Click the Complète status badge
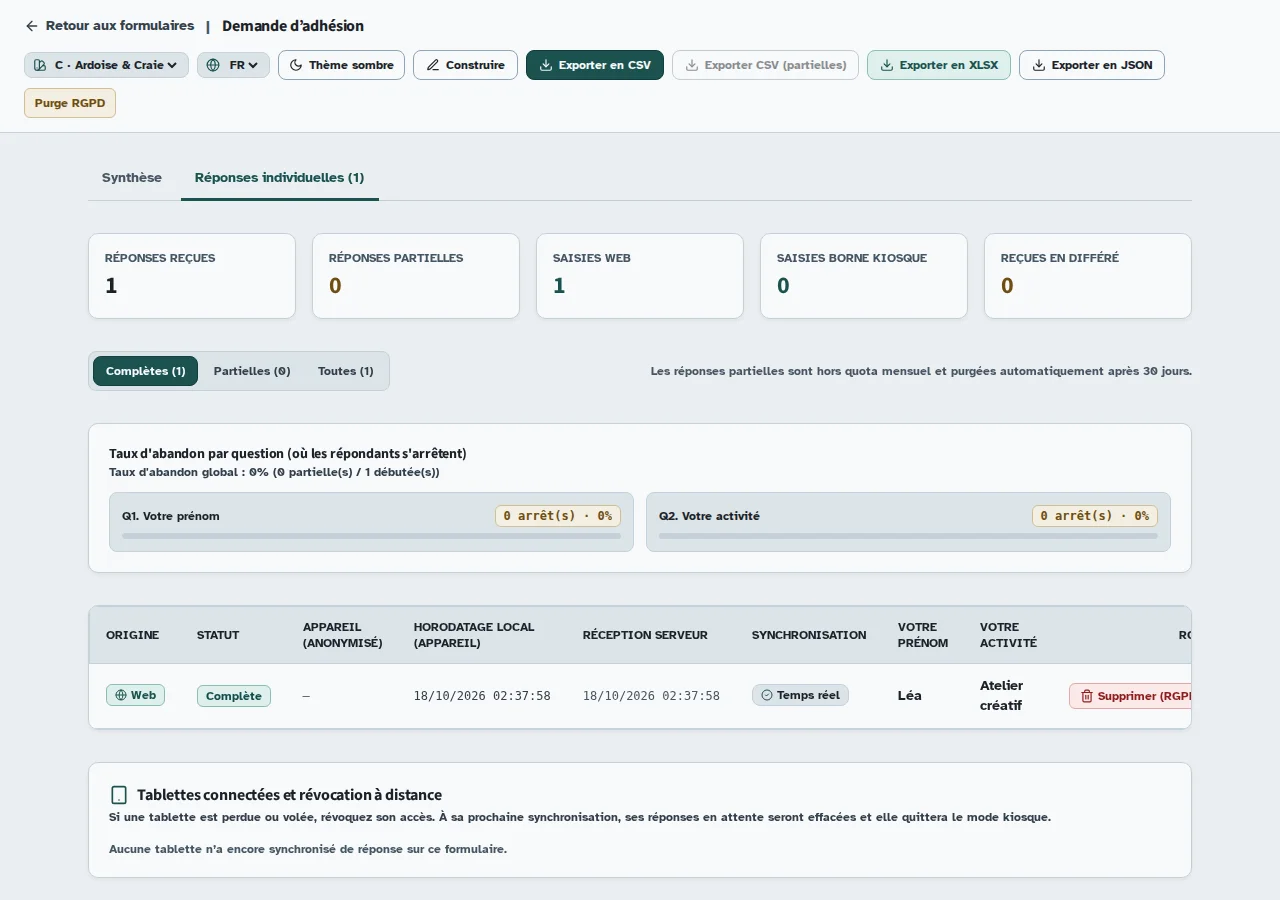The image size is (1280, 900). tap(234, 696)
